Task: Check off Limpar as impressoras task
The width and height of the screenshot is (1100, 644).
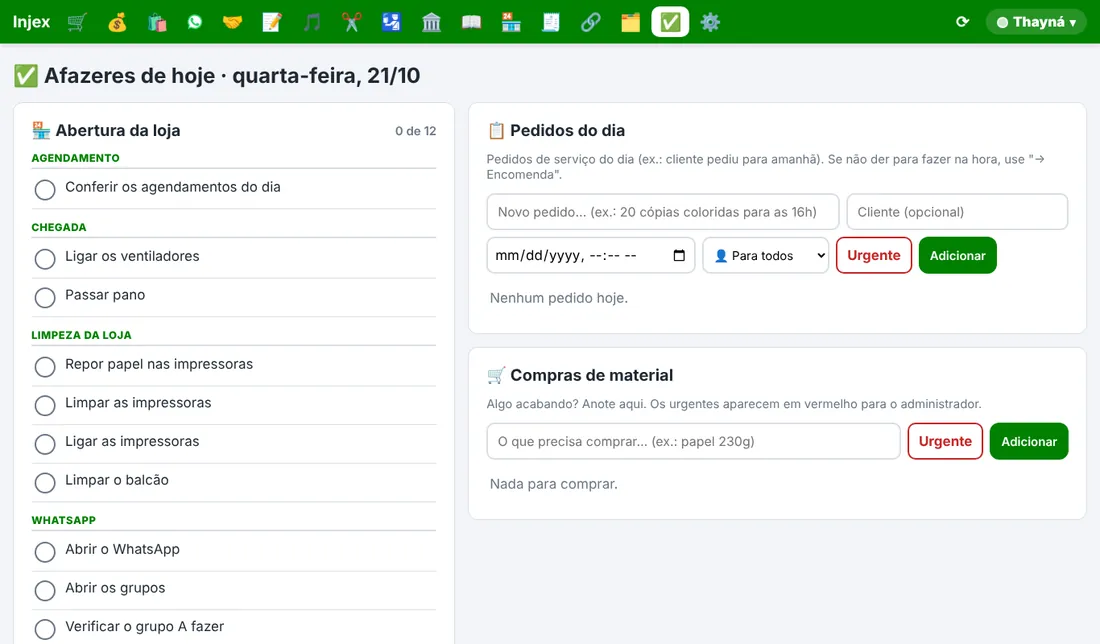Action: coord(45,405)
